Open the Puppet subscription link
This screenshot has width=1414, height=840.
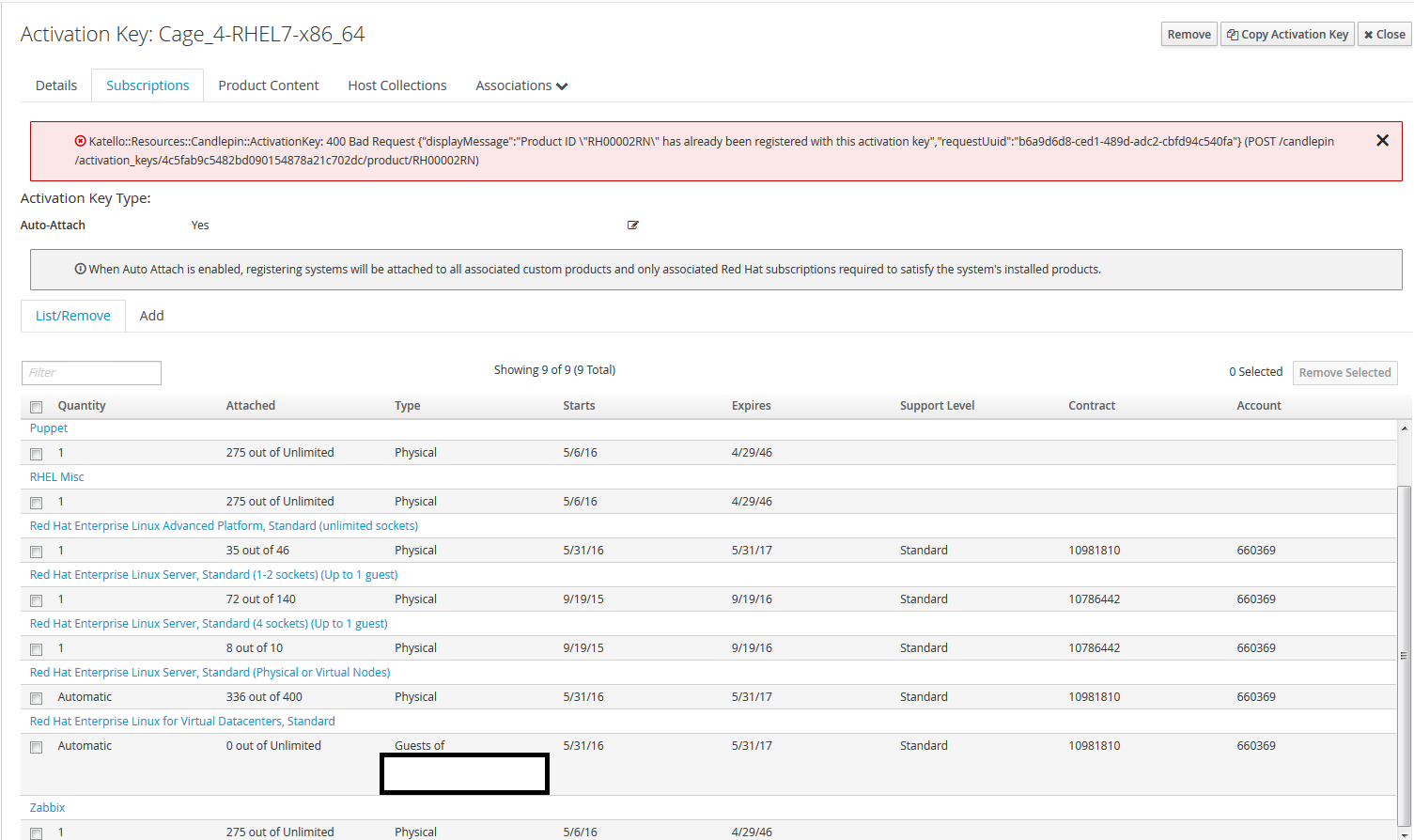tap(49, 428)
